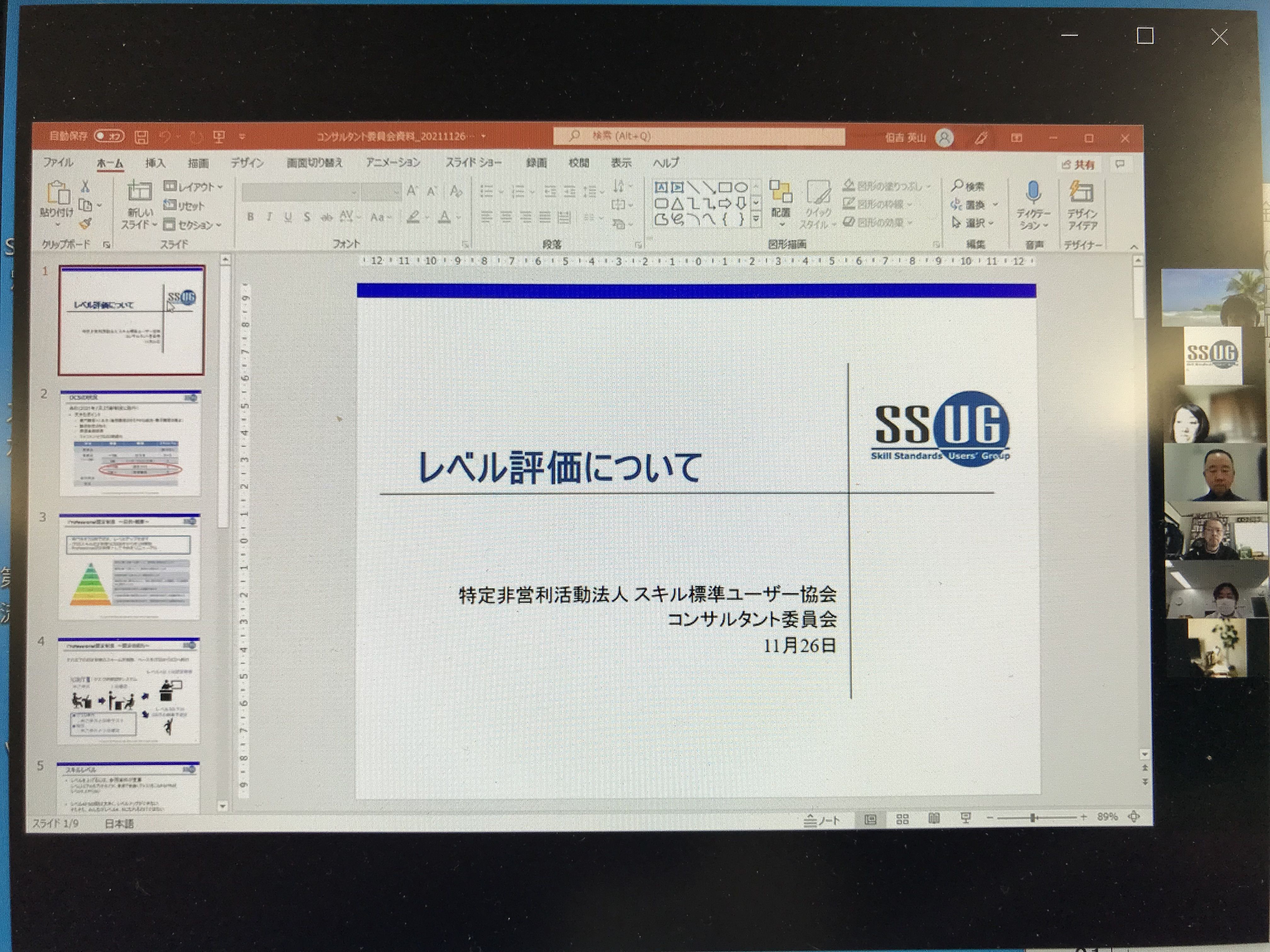Image resolution: width=1270 pixels, height=952 pixels.
Task: Click the zoom slider handle in the status bar
Action: [x=1032, y=817]
